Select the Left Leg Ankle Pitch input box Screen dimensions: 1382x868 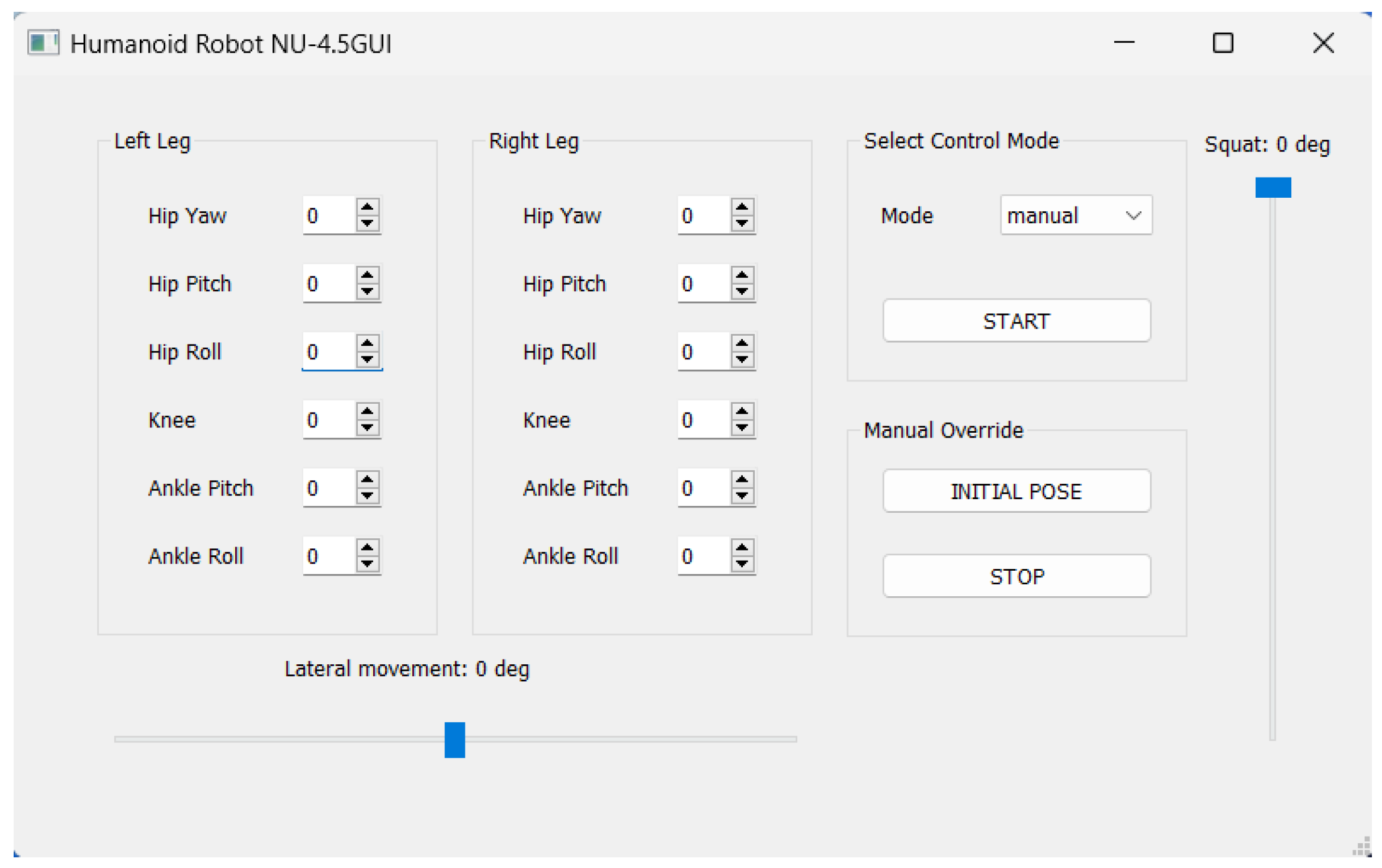click(x=329, y=488)
